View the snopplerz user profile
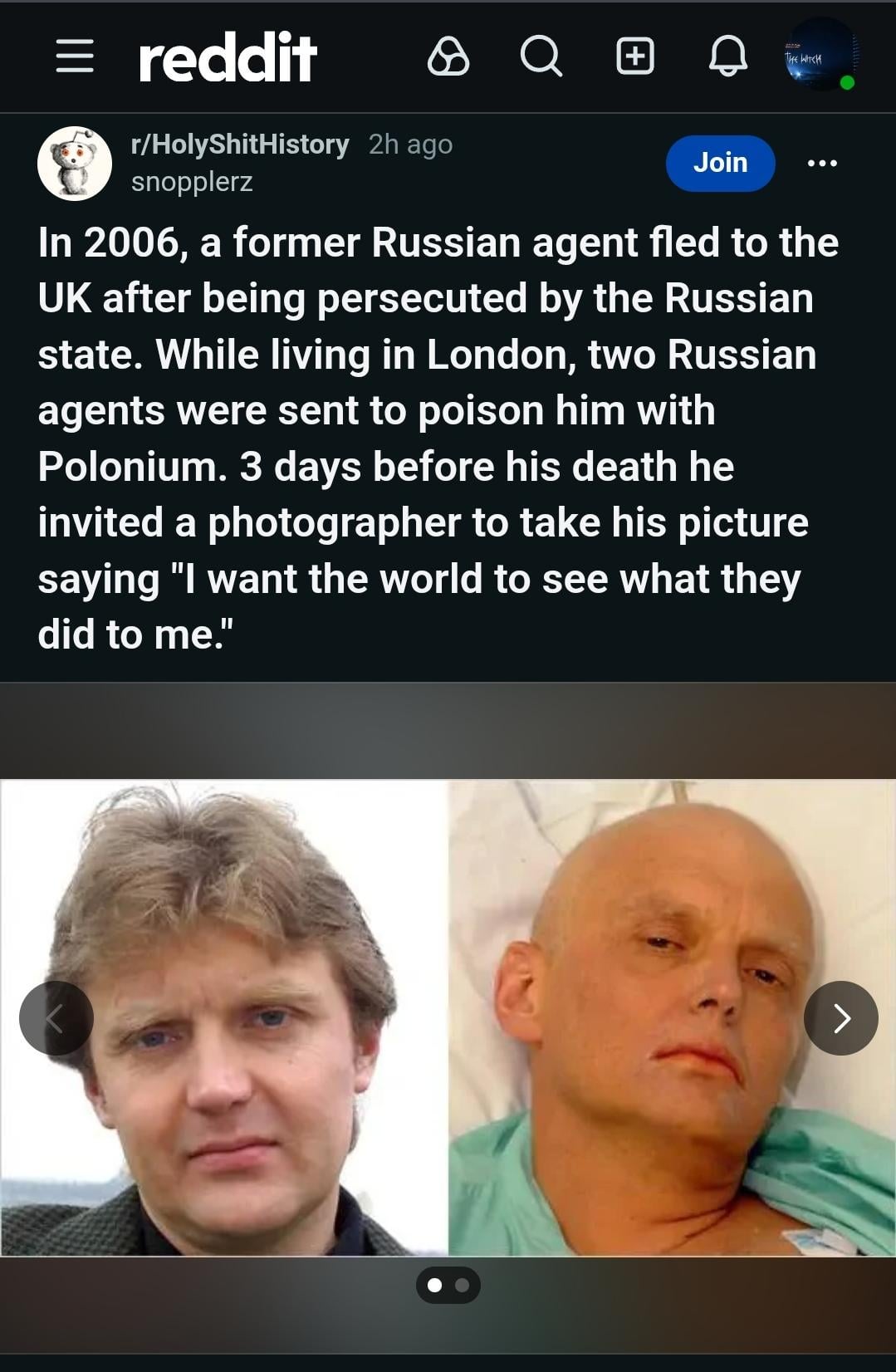 pos(192,182)
